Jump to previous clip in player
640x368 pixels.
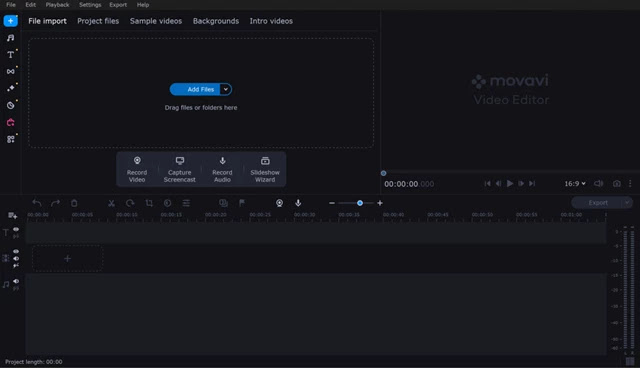[487, 184]
